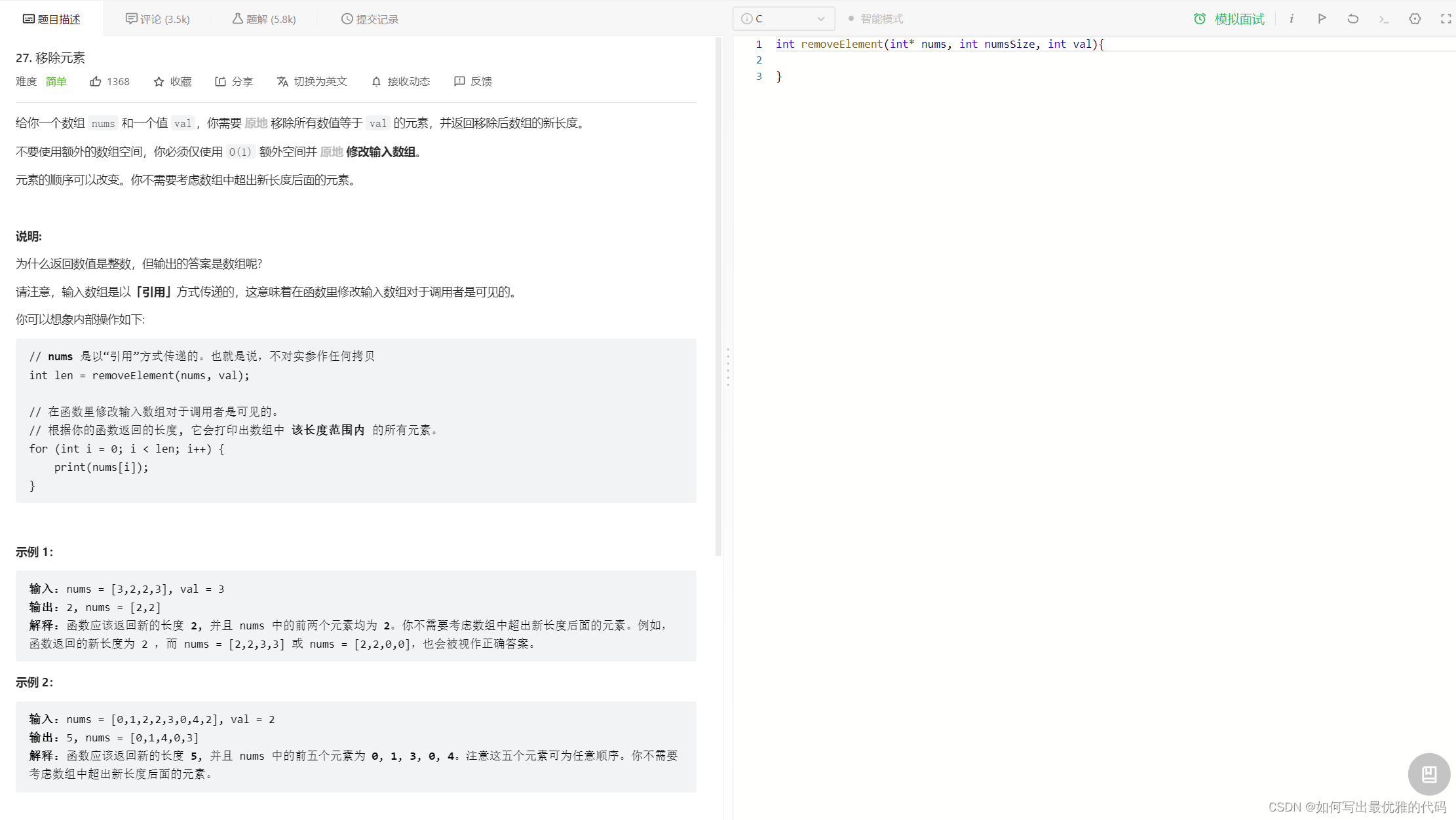
Task: Click the alarm clock icon by 模拟面试
Action: [1200, 19]
